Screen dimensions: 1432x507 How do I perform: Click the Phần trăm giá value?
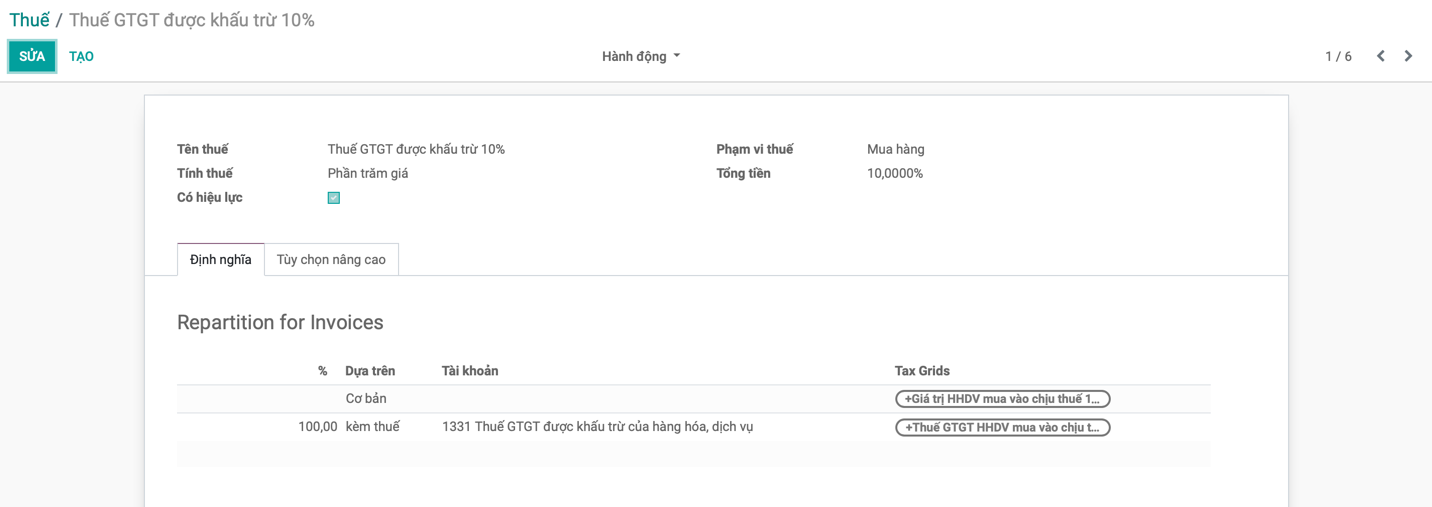pyautogui.click(x=368, y=174)
